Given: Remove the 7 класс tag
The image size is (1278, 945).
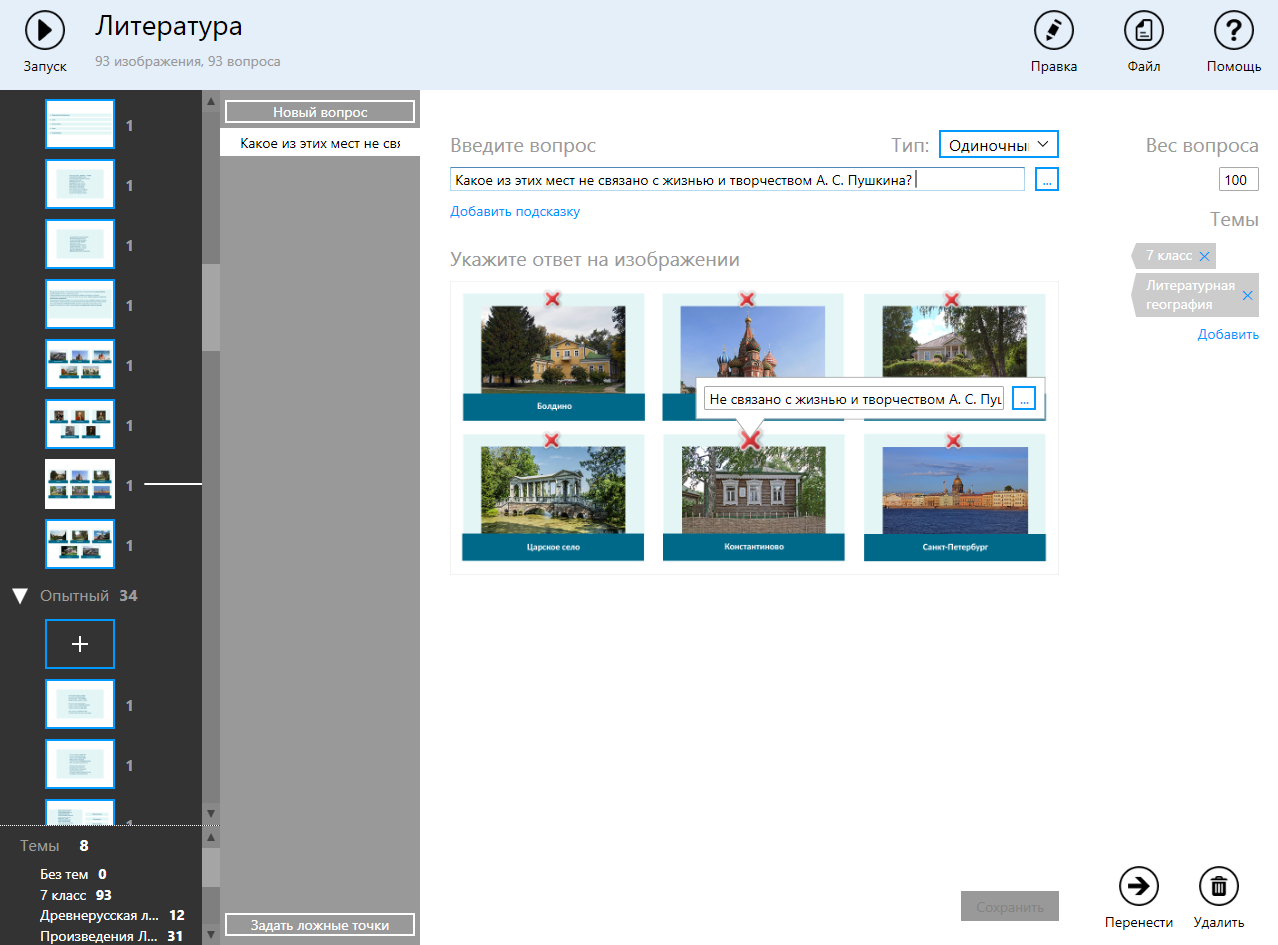Looking at the screenshot, I should point(1204,257).
